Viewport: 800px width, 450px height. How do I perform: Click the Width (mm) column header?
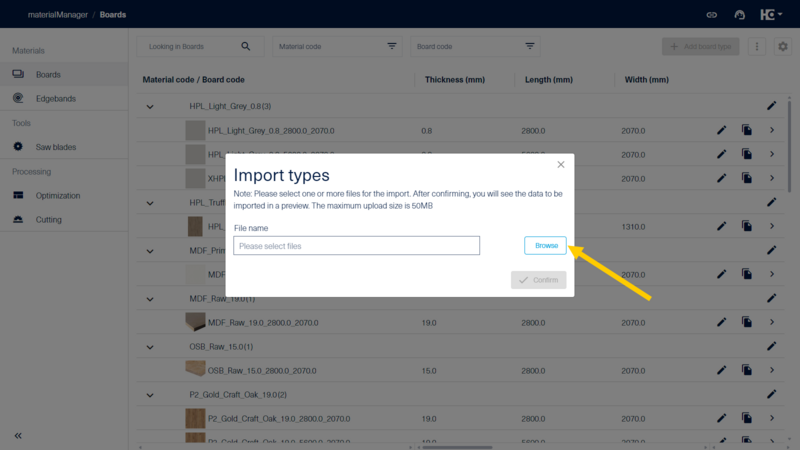pyautogui.click(x=646, y=80)
